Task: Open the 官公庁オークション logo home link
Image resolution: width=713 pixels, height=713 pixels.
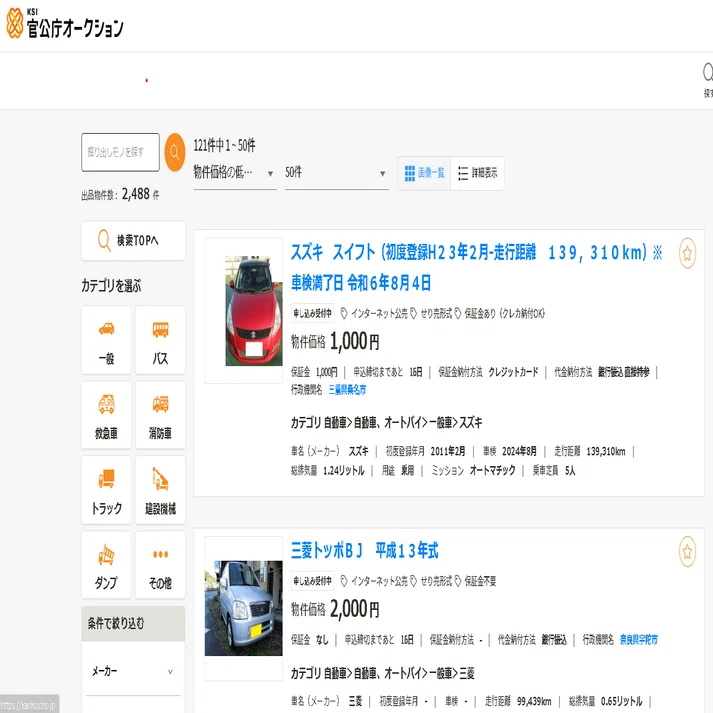Action: (x=65, y=23)
